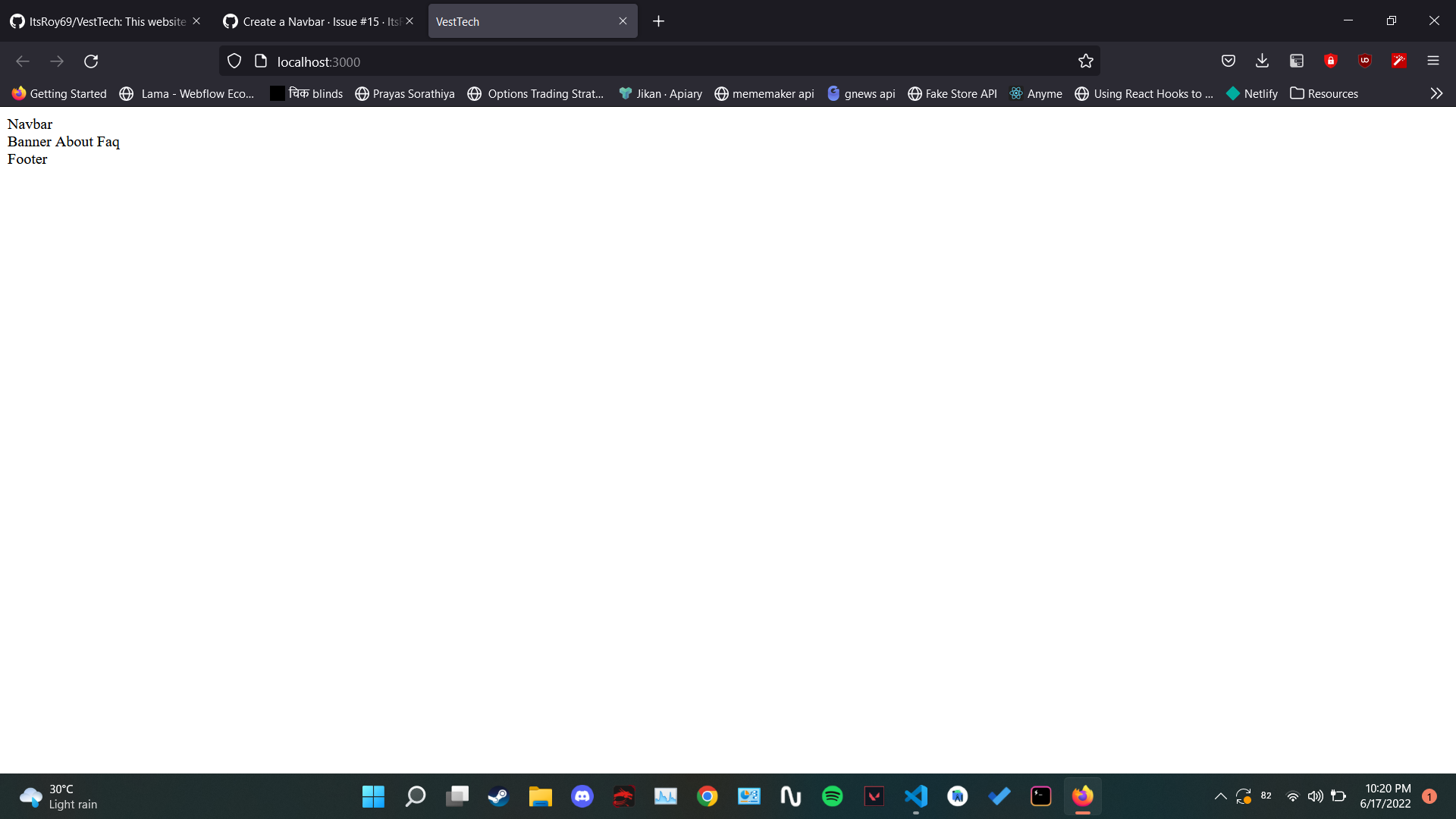Screen dimensions: 1456x819
Task: Open the Create a Navbar Issue tab
Action: pos(311,21)
